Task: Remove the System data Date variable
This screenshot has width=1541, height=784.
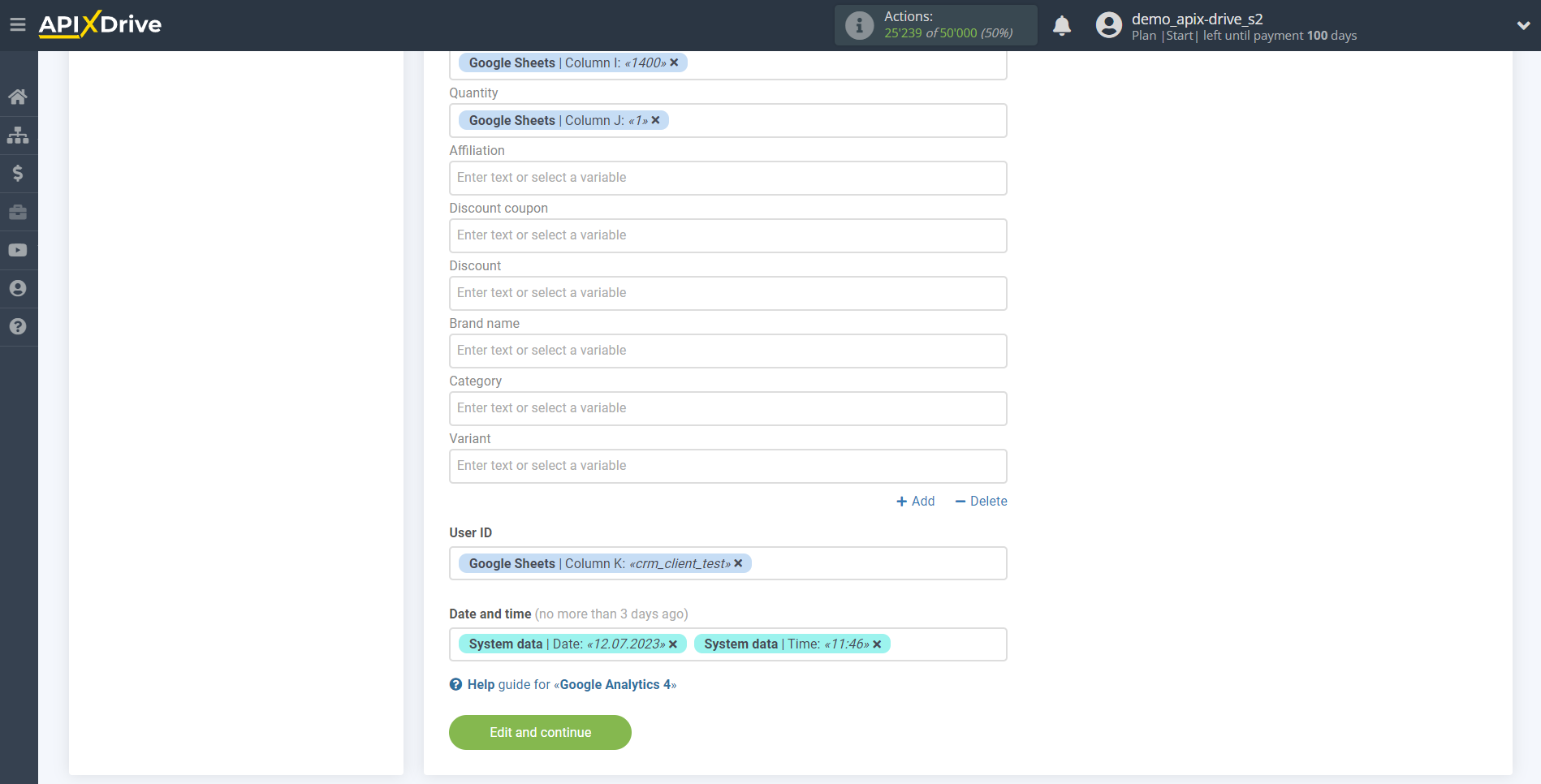Action: 673,644
